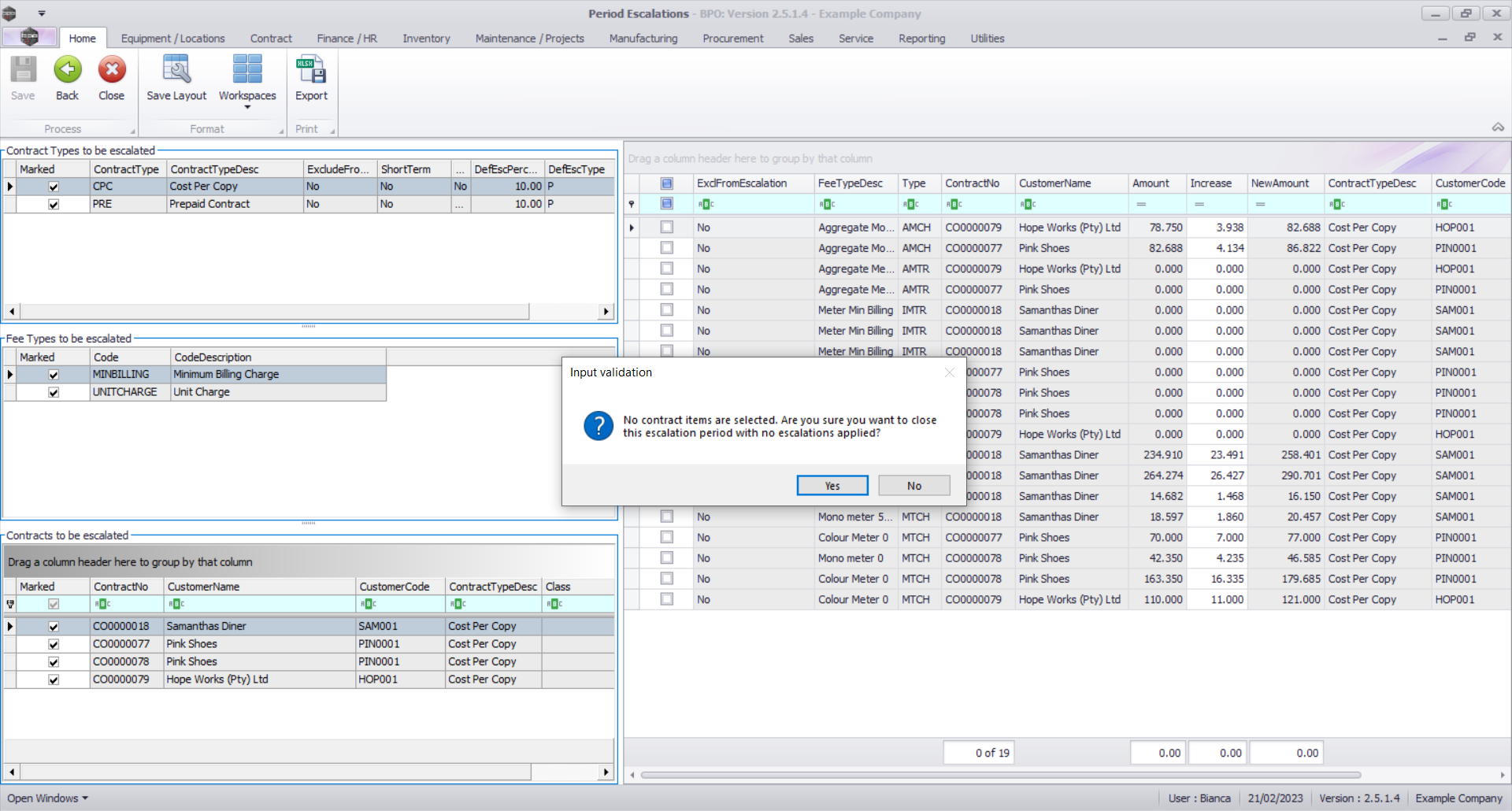Click the green Back arrow icon
The image size is (1512, 811).
[x=67, y=71]
